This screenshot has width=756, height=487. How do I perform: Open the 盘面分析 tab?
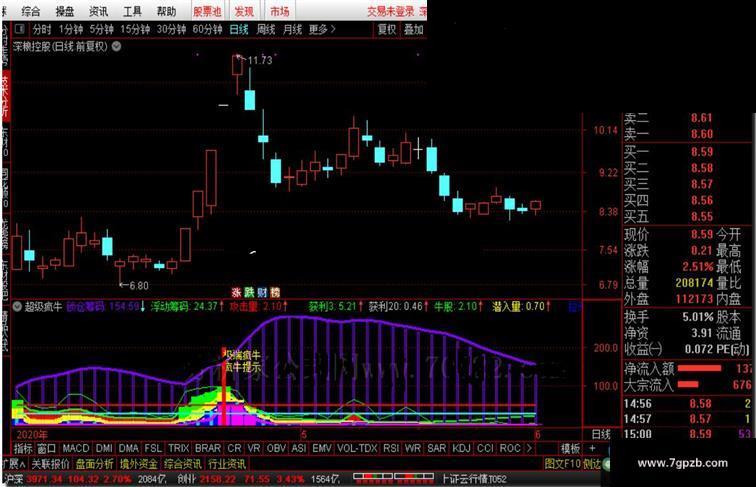[x=94, y=464]
